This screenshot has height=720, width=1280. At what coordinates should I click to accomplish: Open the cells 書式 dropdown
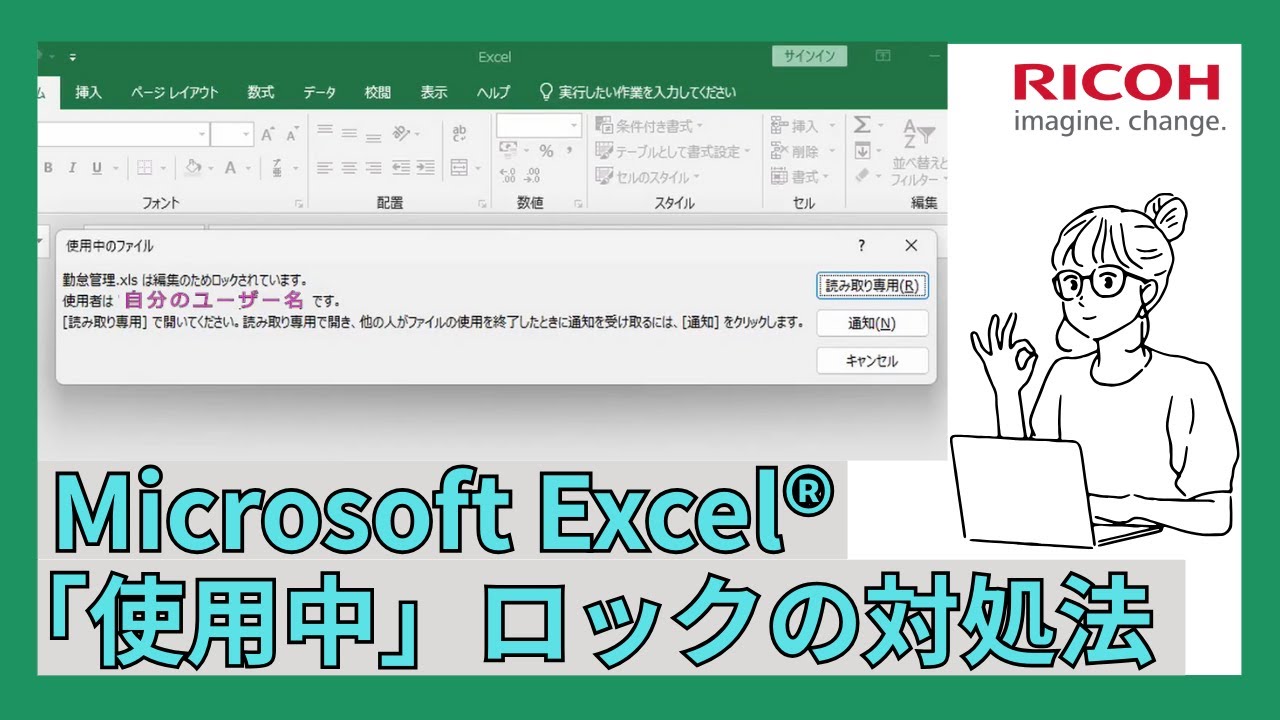click(802, 177)
